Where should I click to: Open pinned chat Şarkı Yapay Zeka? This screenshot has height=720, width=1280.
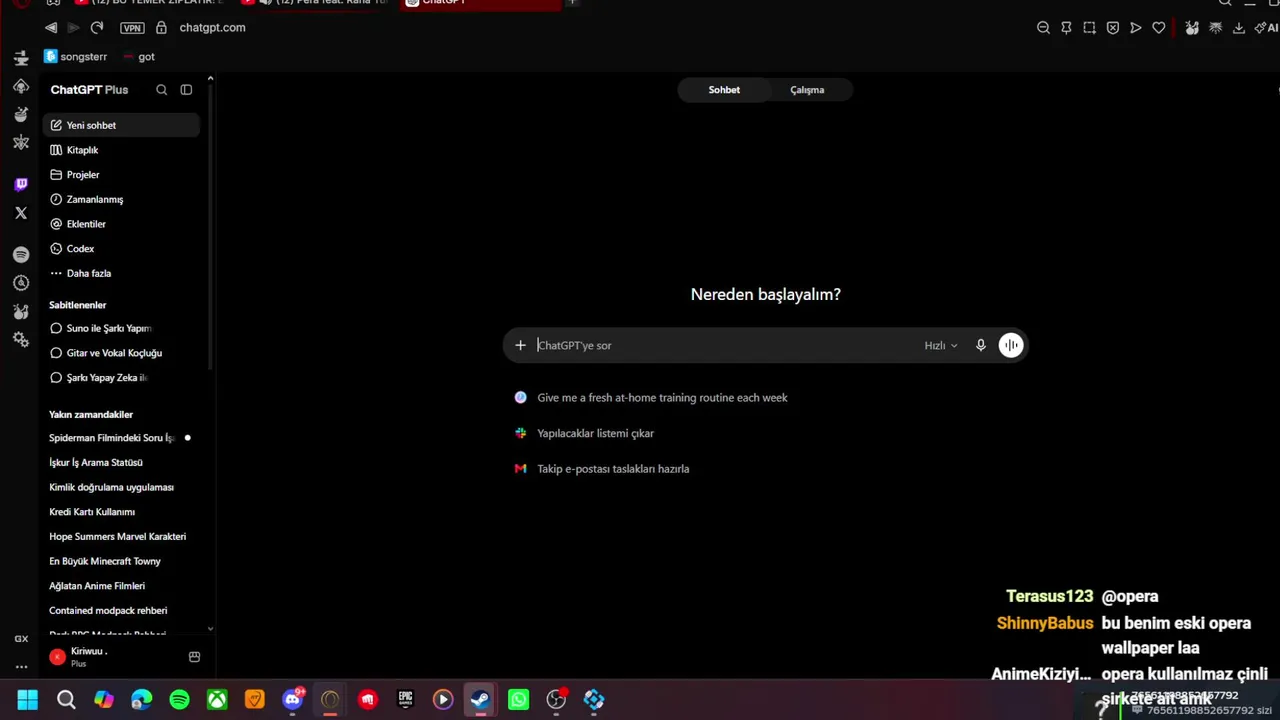(x=122, y=378)
